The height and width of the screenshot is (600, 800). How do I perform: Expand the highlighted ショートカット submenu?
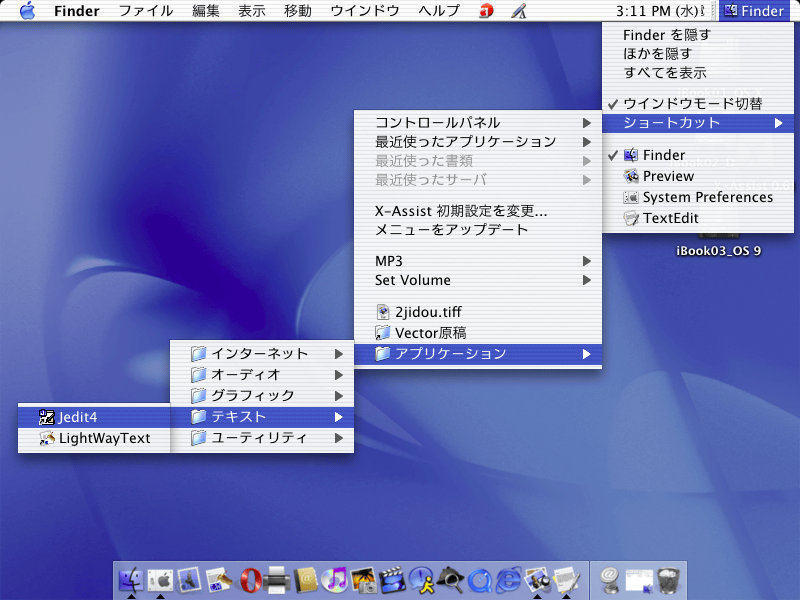[x=698, y=123]
